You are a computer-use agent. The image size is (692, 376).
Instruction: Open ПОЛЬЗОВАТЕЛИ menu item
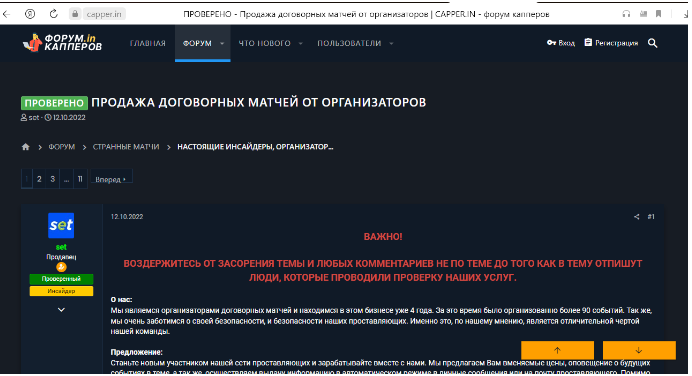349,43
